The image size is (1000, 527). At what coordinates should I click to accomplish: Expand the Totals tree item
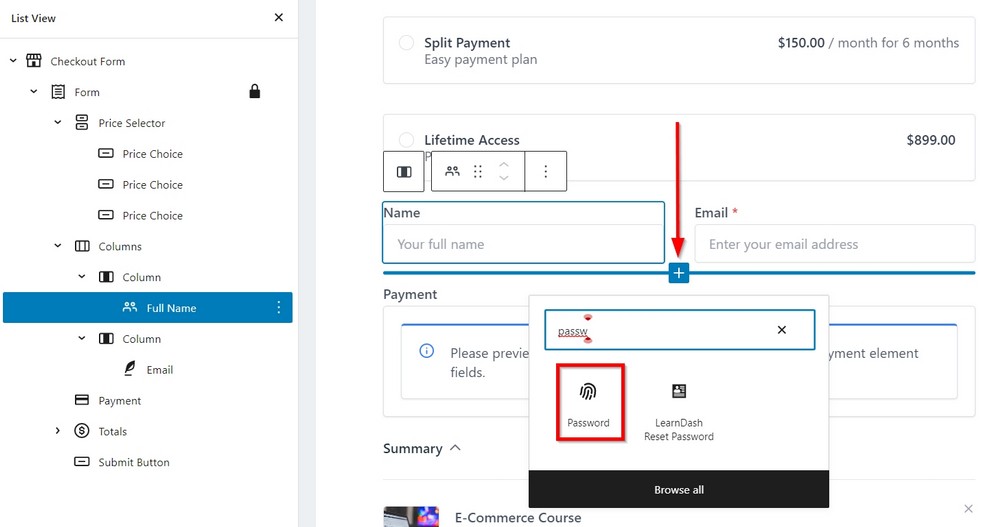coord(58,431)
